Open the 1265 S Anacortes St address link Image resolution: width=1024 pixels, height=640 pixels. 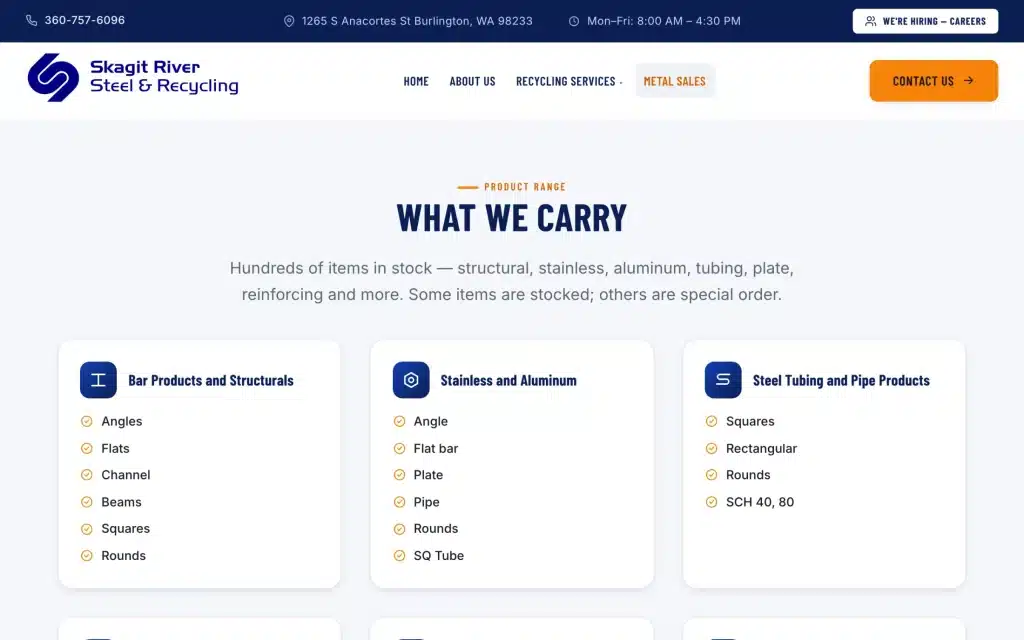coord(417,21)
